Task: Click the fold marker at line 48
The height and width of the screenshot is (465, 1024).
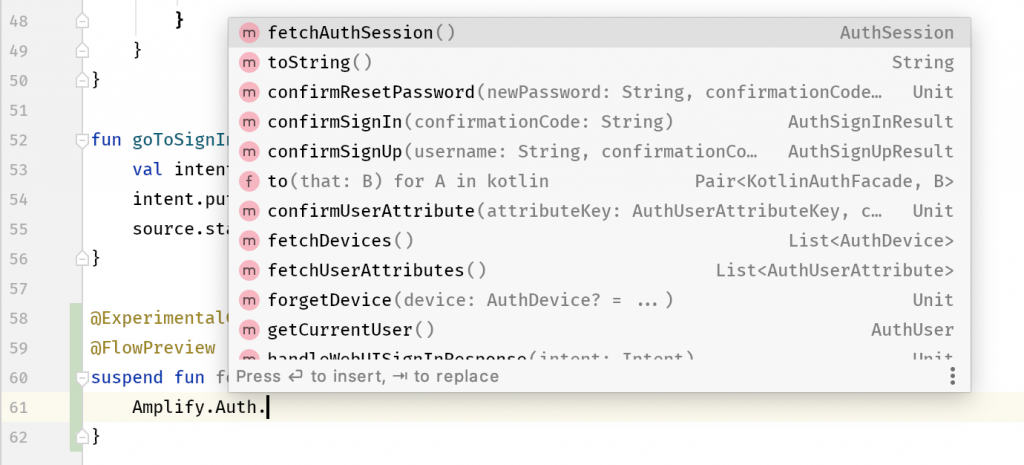Action: (x=82, y=21)
